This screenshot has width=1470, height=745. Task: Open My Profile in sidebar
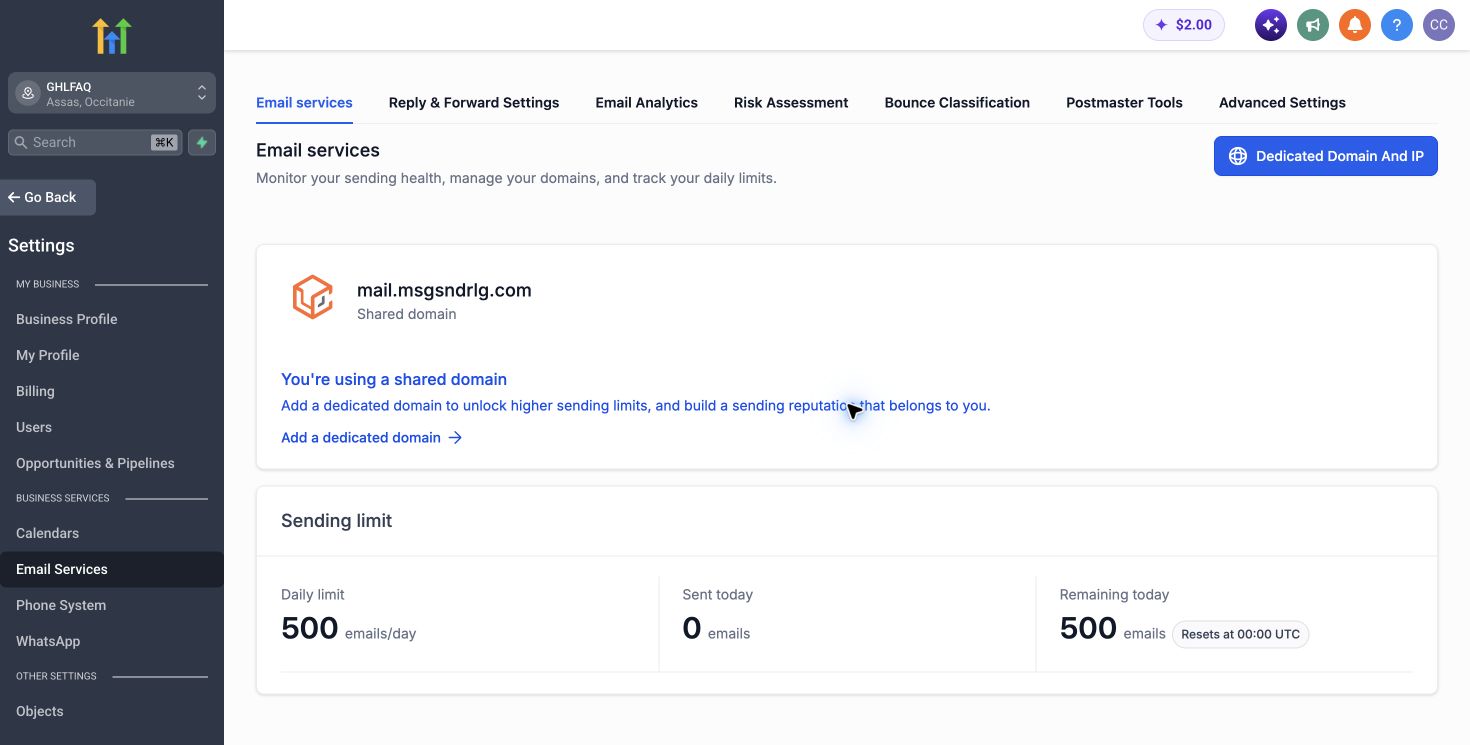47,355
